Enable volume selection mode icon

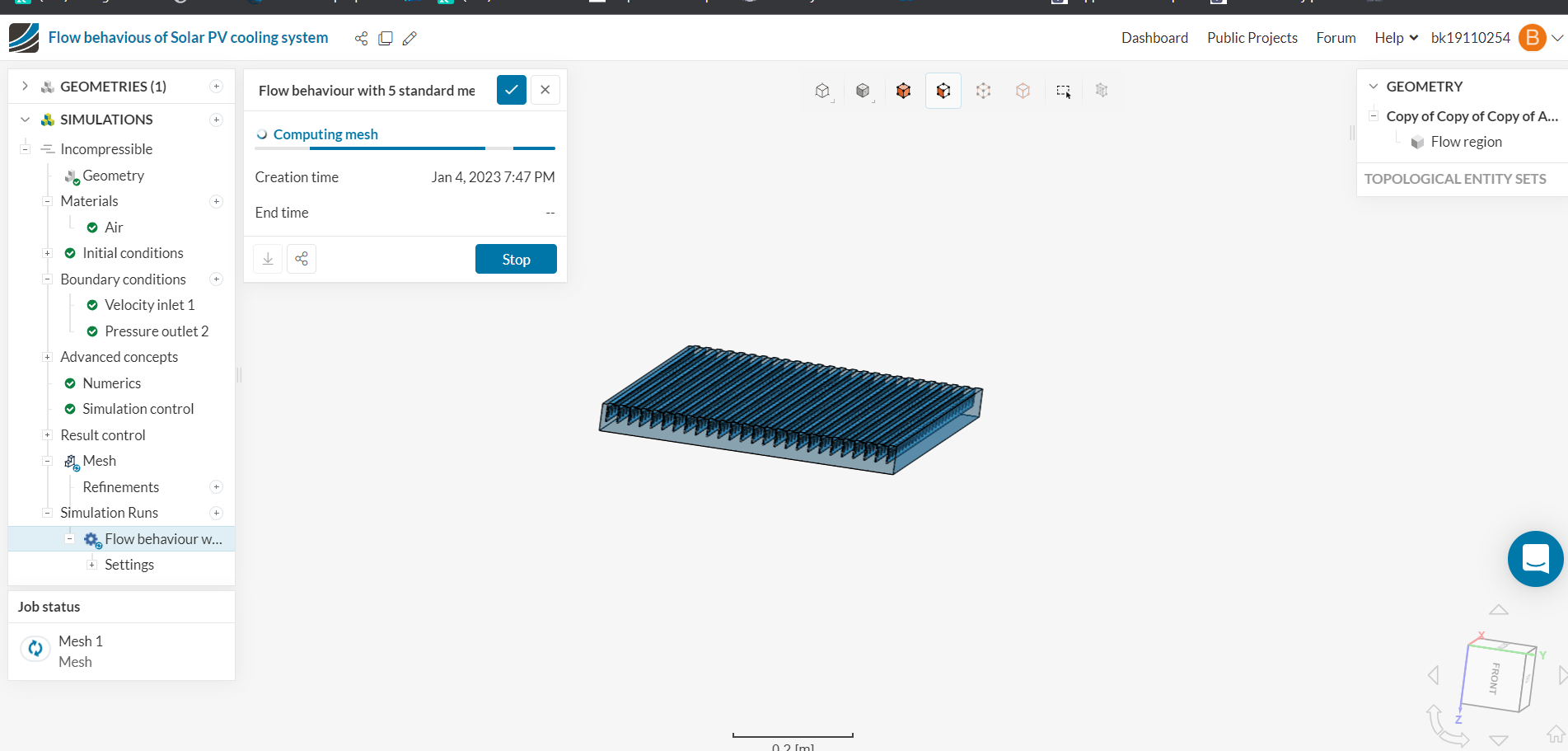tap(902, 91)
